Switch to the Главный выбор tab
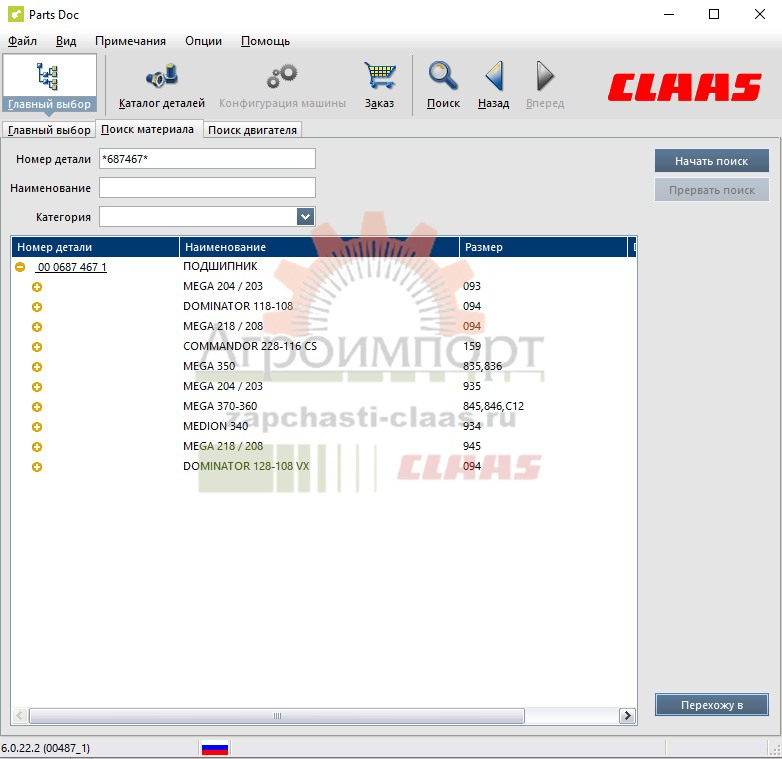The height and width of the screenshot is (759, 782). click(49, 130)
